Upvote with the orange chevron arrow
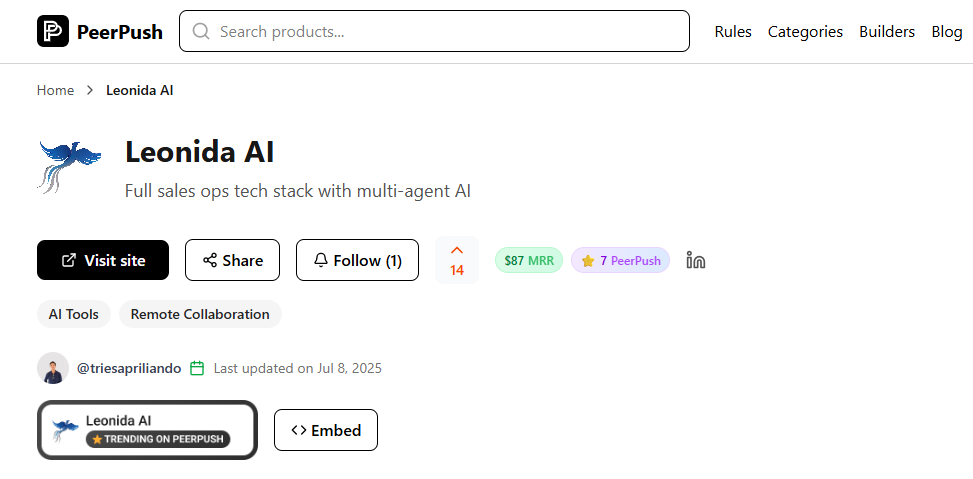The height and width of the screenshot is (479, 973). (457, 251)
